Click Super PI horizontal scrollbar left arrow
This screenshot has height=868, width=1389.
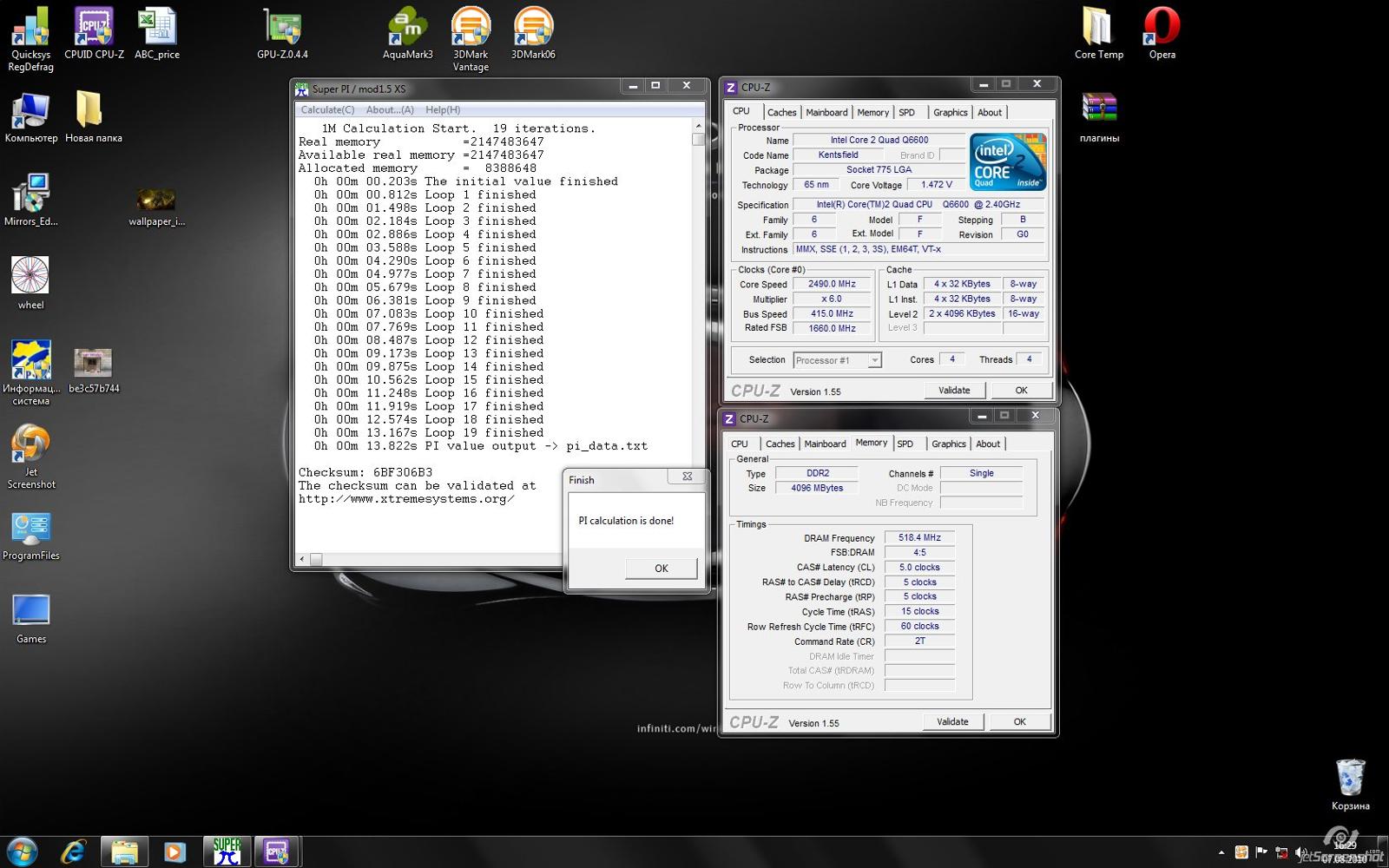(x=302, y=560)
